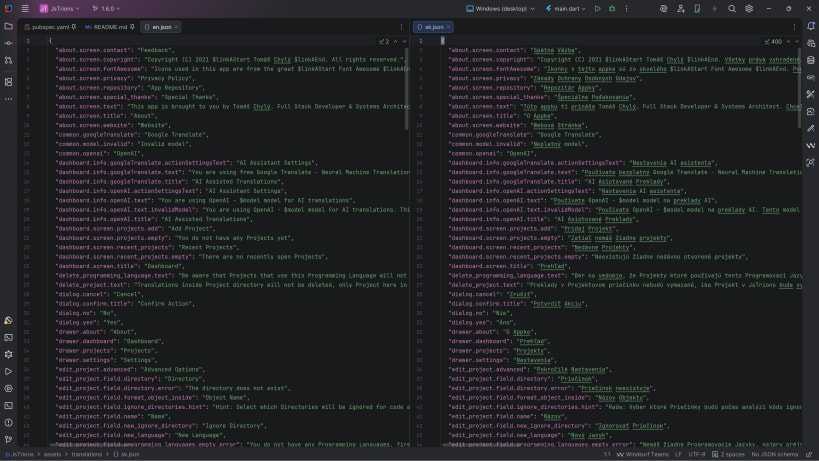
Task: Unpin the pubspec.yaml tab pin icon
Action: click(74, 27)
